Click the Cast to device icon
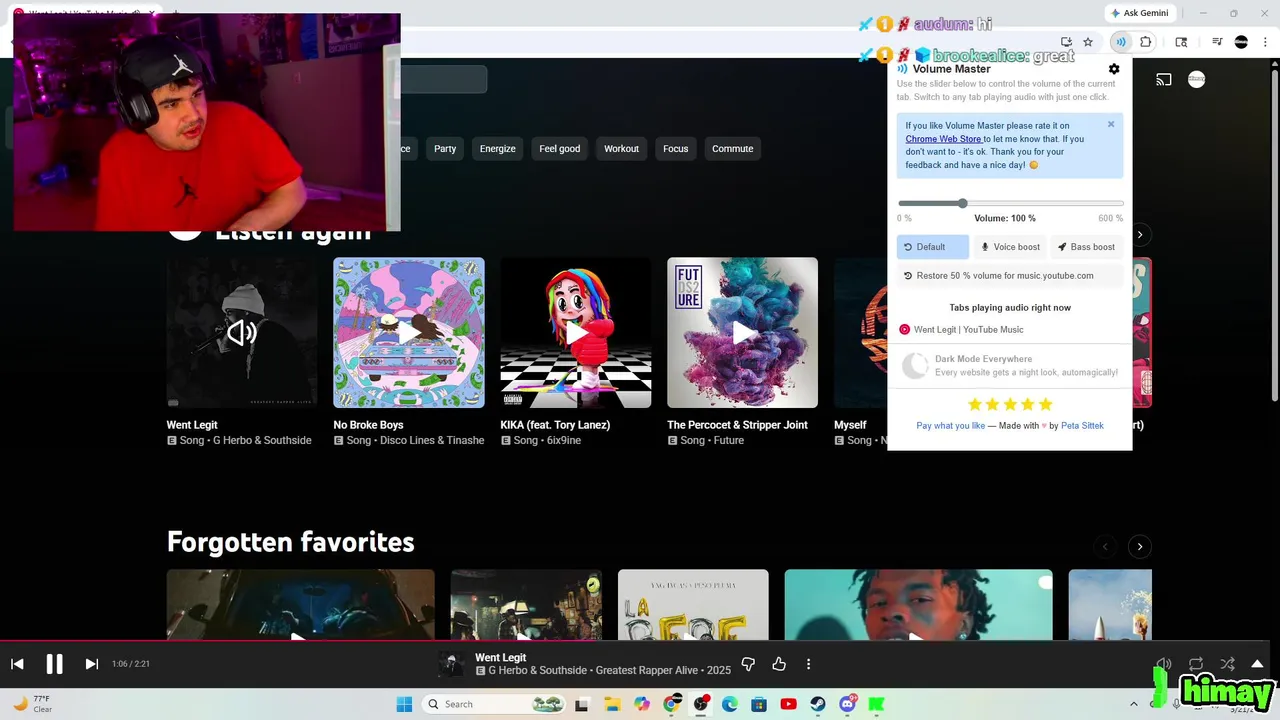This screenshot has width=1280, height=720. pos(1164,79)
